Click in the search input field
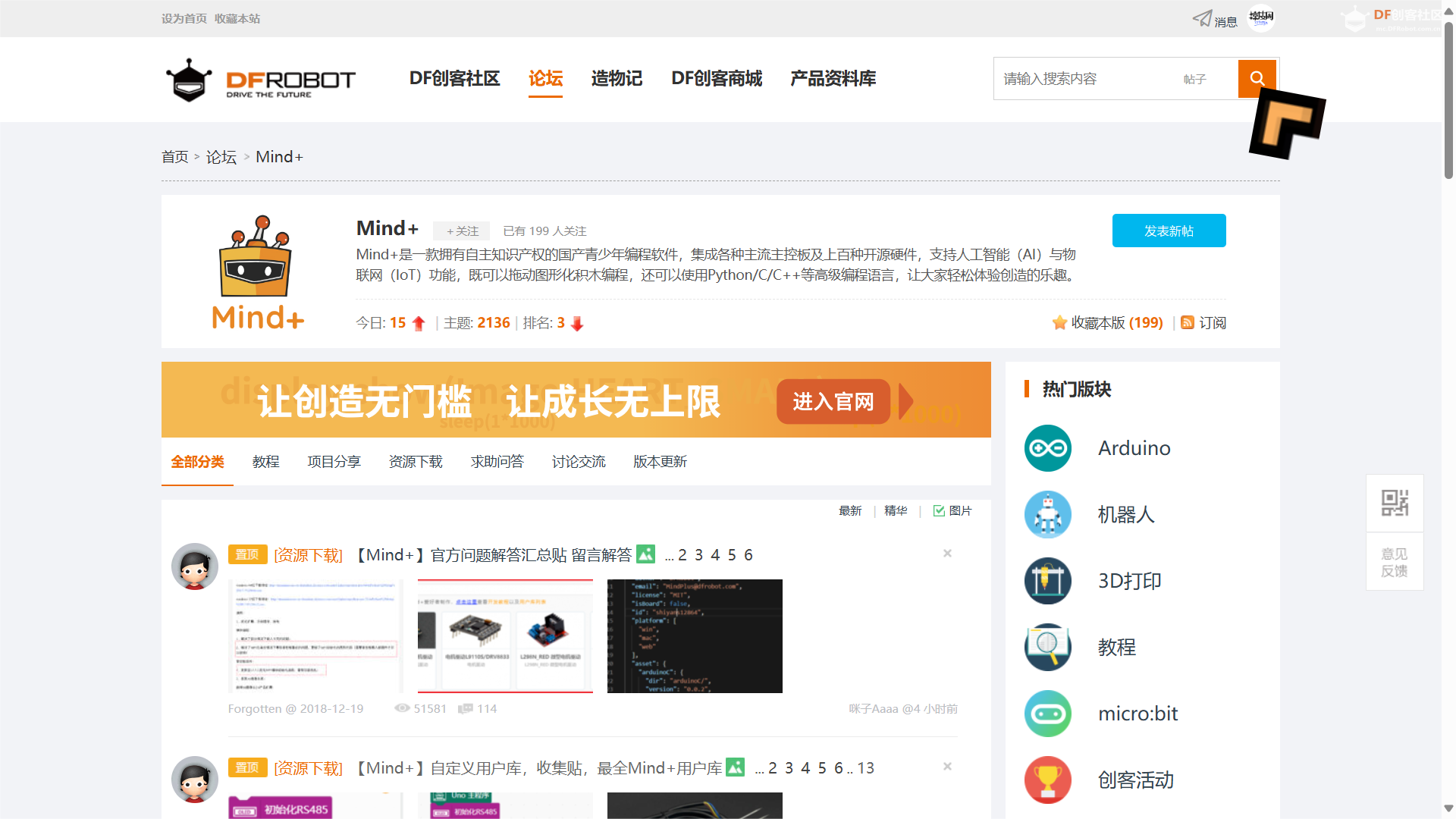 1084,79
